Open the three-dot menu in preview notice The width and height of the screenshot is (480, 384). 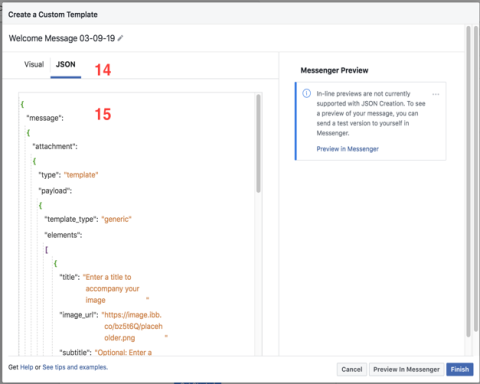point(436,94)
